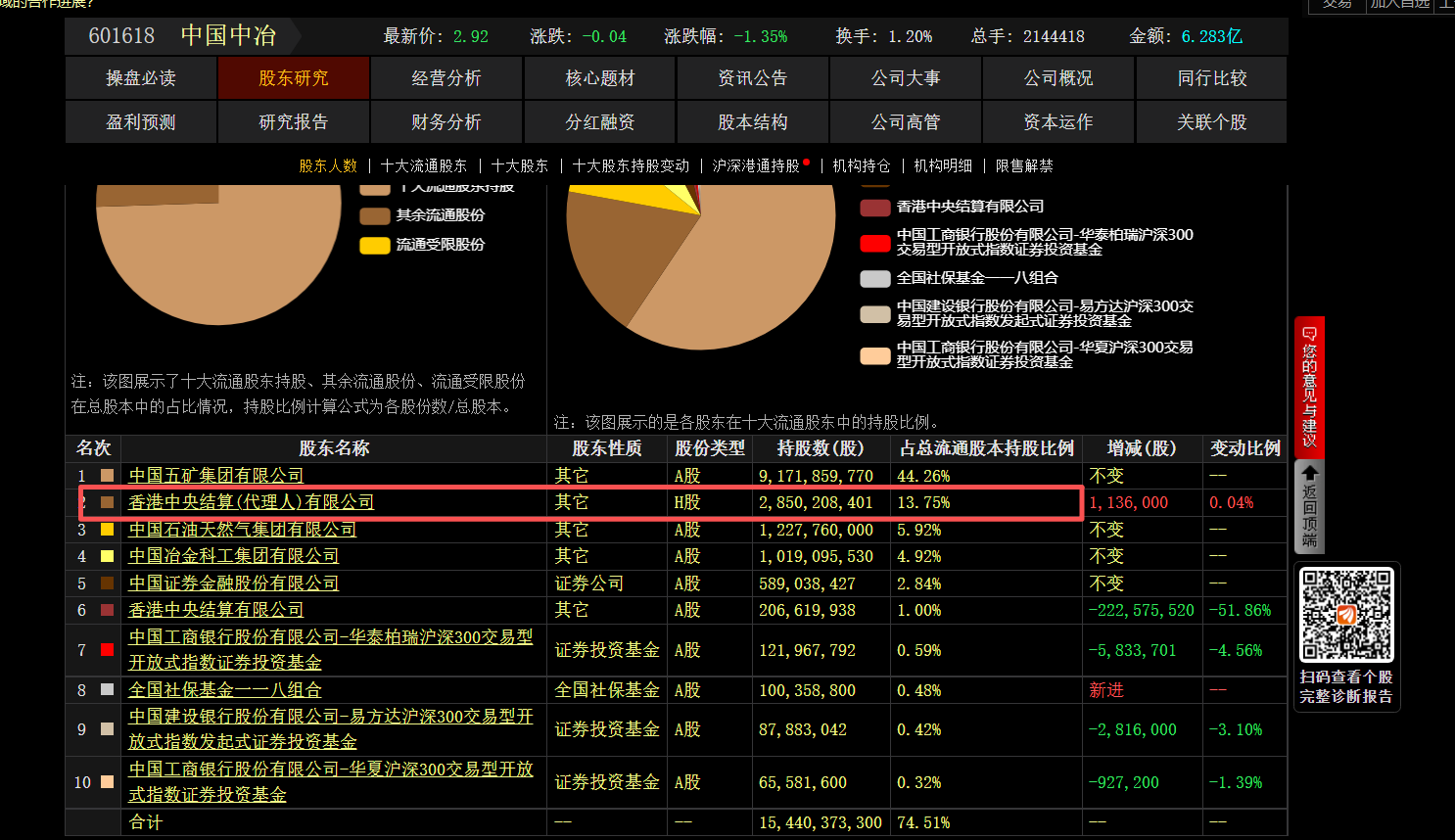
Task: Open the 资讯公告 tab
Action: [753, 78]
